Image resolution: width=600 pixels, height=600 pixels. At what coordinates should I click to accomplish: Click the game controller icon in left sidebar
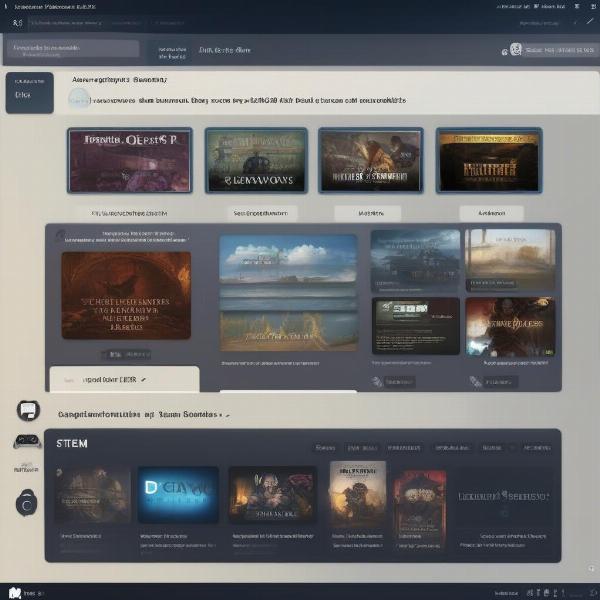pos(27,441)
